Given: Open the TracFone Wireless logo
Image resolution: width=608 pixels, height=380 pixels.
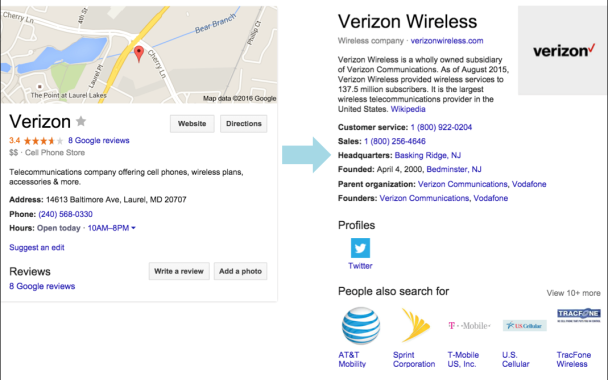Looking at the screenshot, I should click(579, 315).
